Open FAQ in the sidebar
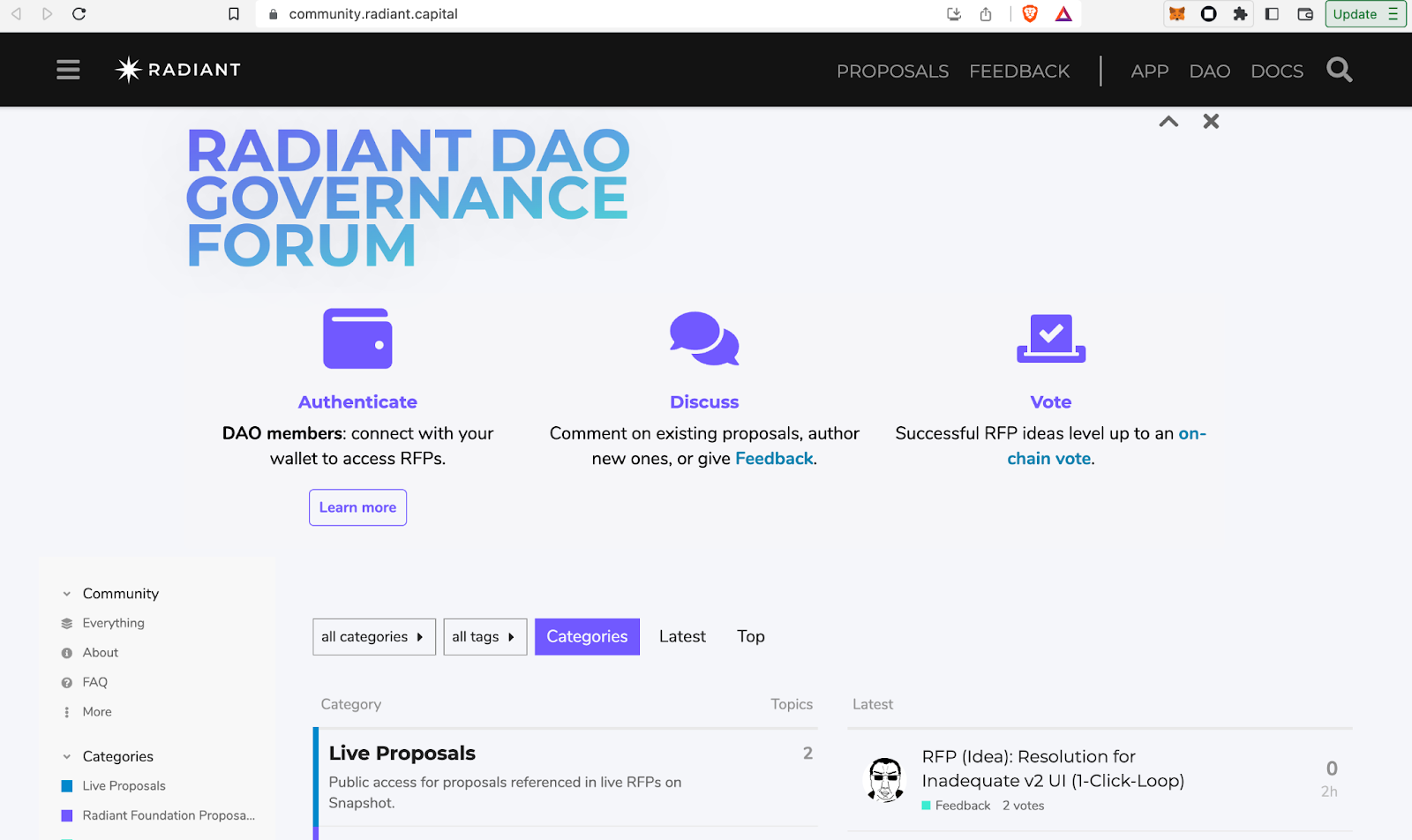This screenshot has height=840, width=1412. click(x=94, y=683)
